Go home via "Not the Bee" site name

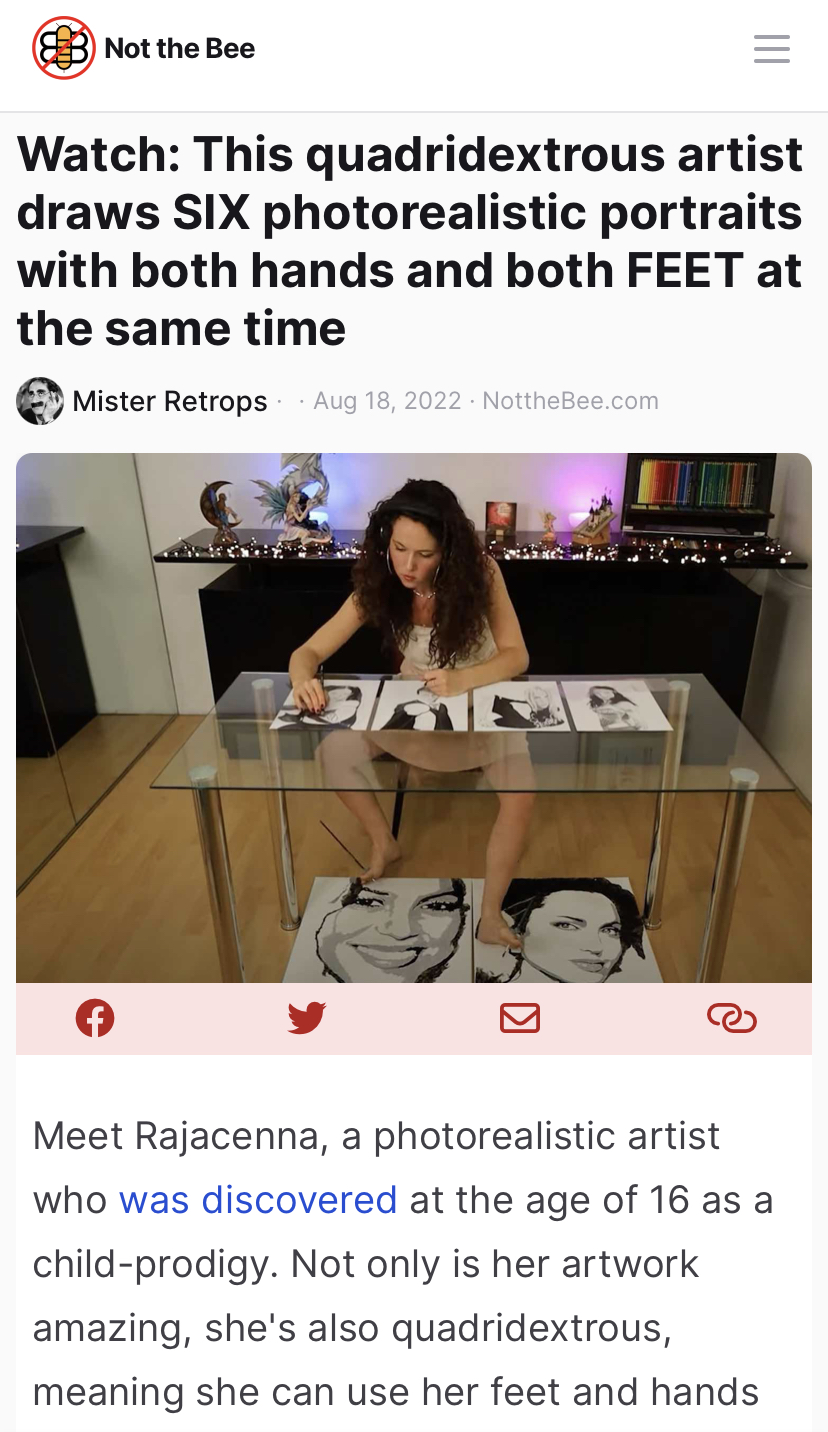pos(180,48)
